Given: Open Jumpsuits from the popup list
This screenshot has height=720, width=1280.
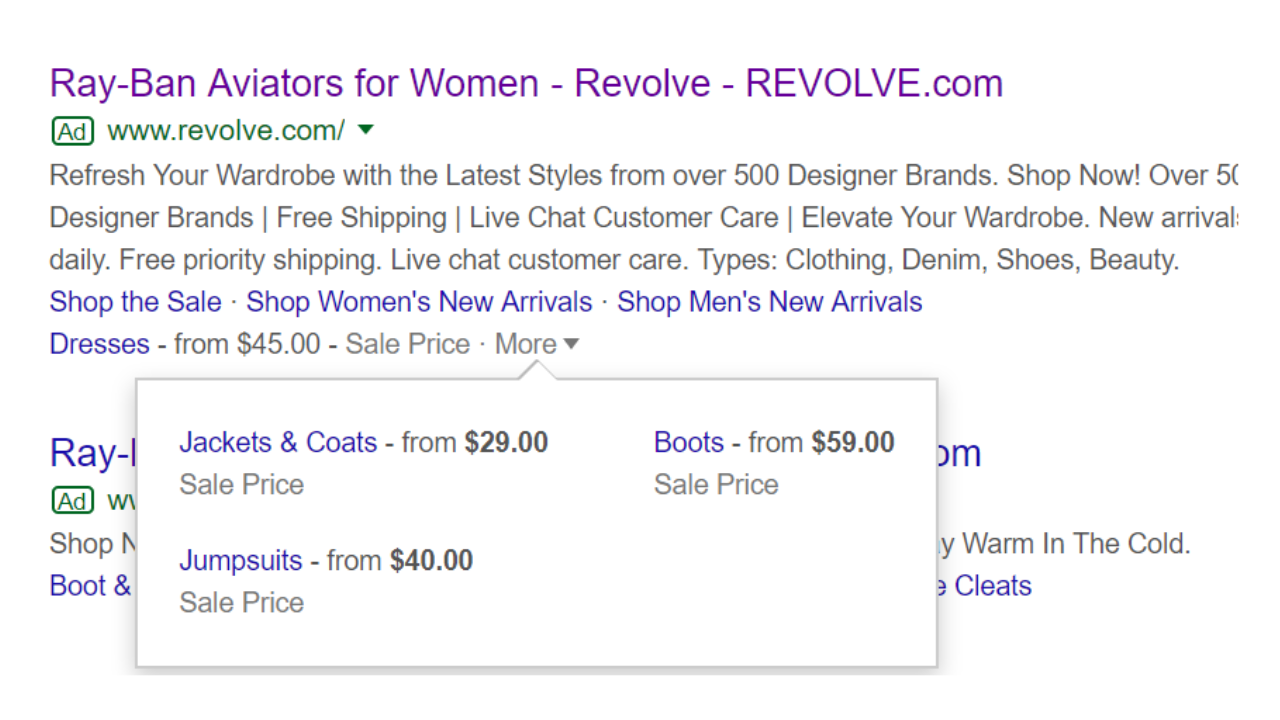Looking at the screenshot, I should [240, 560].
